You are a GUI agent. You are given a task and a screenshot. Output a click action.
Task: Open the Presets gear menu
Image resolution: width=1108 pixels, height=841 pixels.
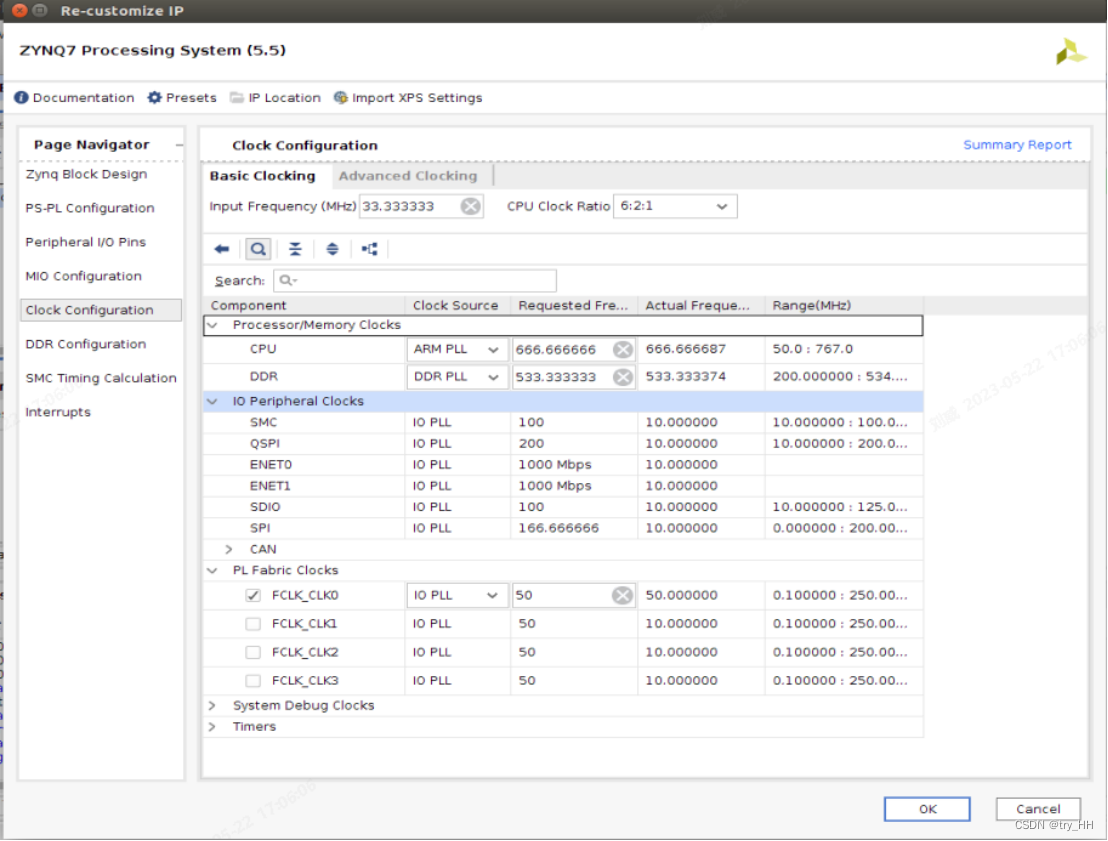[182, 98]
